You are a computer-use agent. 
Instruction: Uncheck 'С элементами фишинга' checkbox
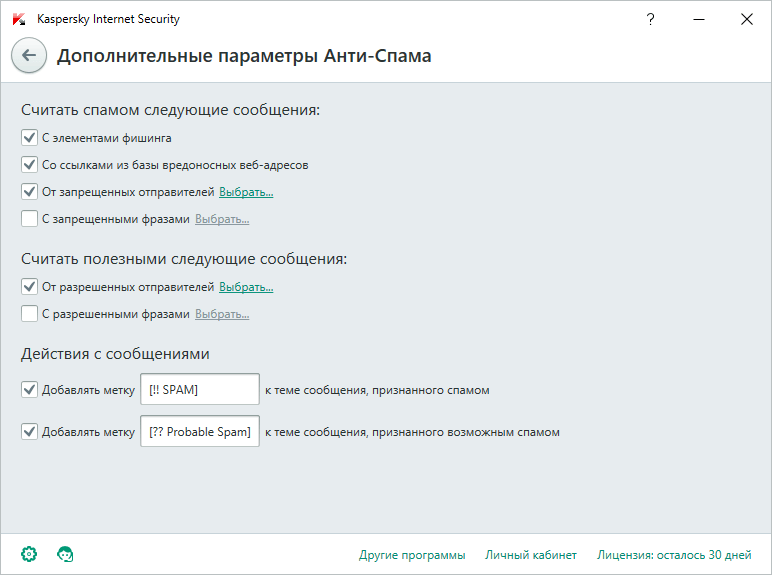(30, 138)
